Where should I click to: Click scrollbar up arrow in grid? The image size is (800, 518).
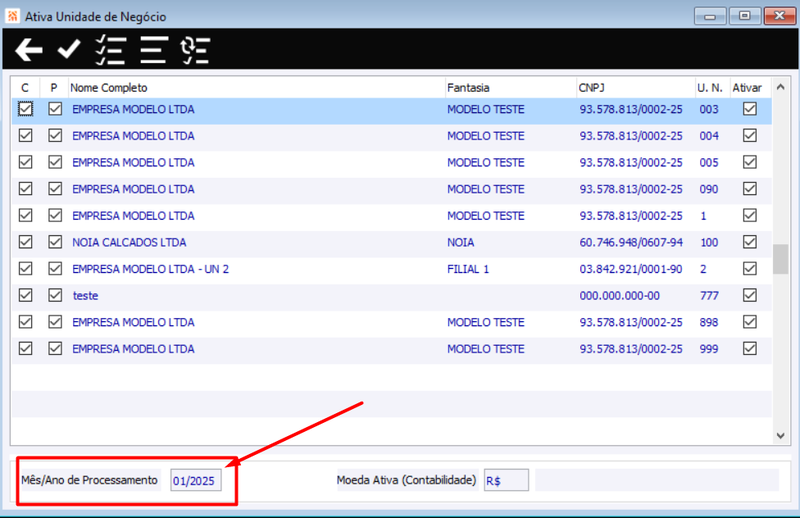pos(781,87)
